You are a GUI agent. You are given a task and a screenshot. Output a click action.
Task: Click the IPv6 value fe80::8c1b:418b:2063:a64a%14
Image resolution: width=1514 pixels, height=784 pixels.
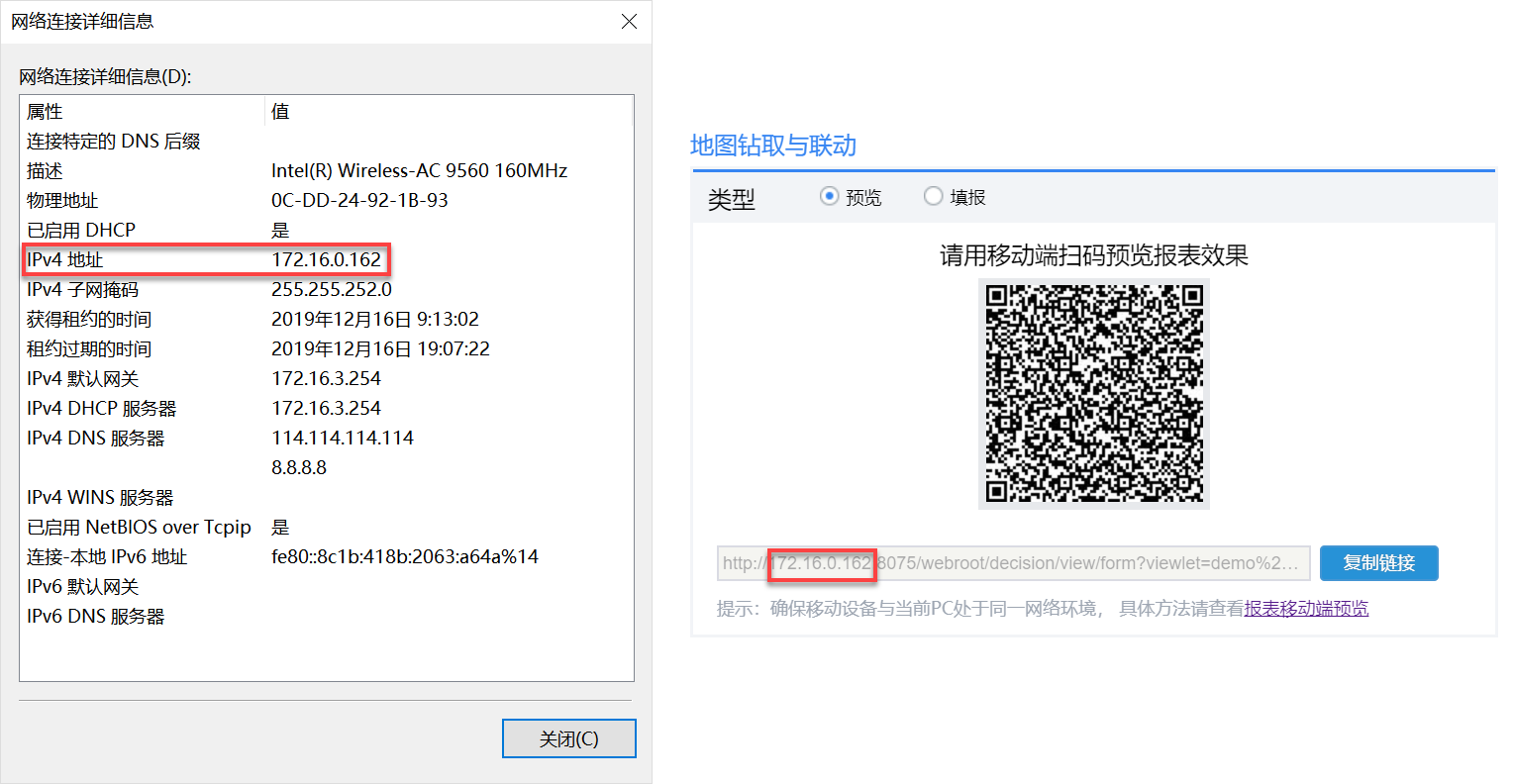[405, 557]
